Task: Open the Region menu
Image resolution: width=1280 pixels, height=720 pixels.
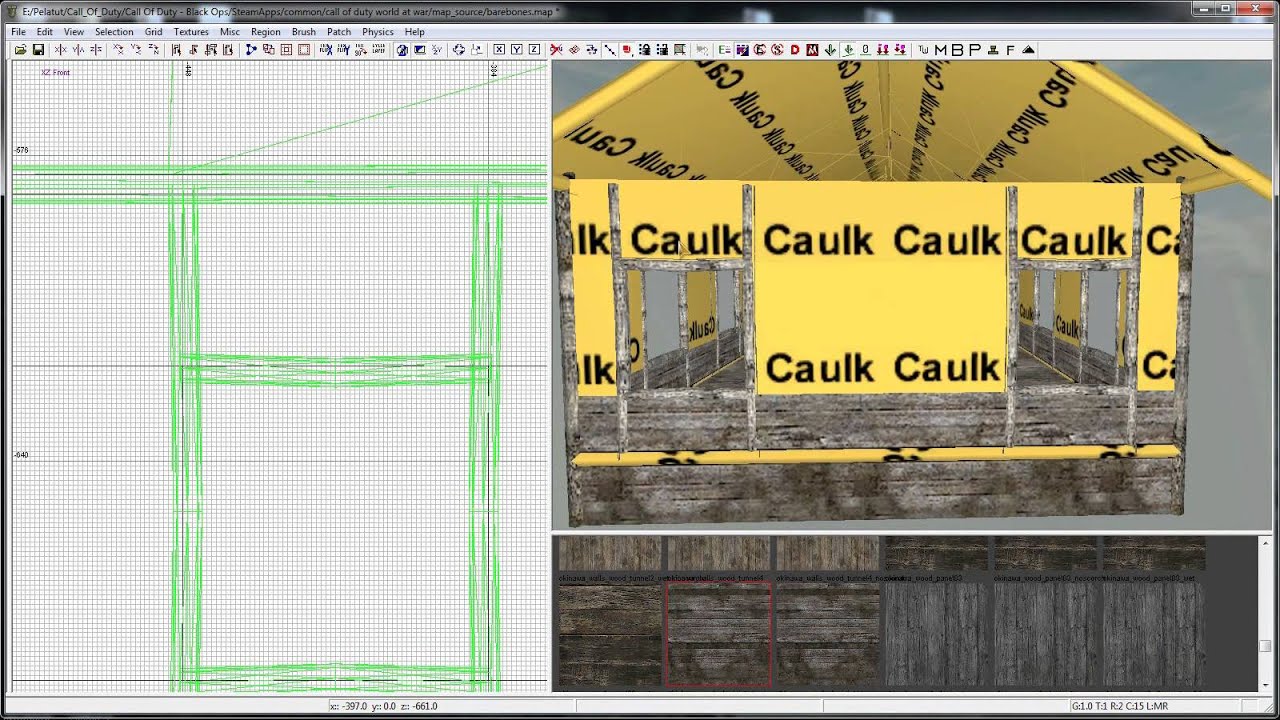Action: pyautogui.click(x=265, y=32)
